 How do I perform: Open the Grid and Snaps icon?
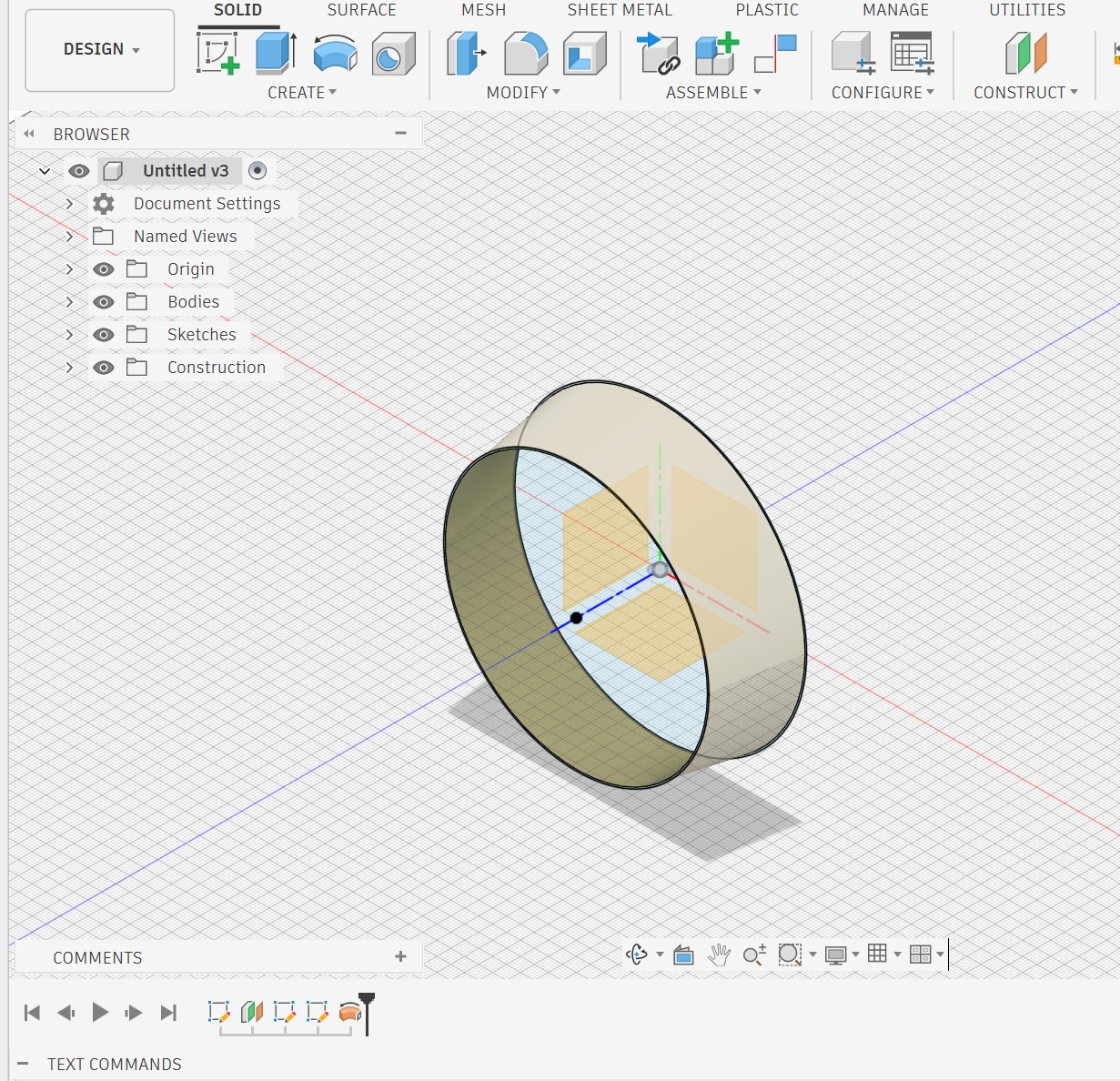point(877,954)
